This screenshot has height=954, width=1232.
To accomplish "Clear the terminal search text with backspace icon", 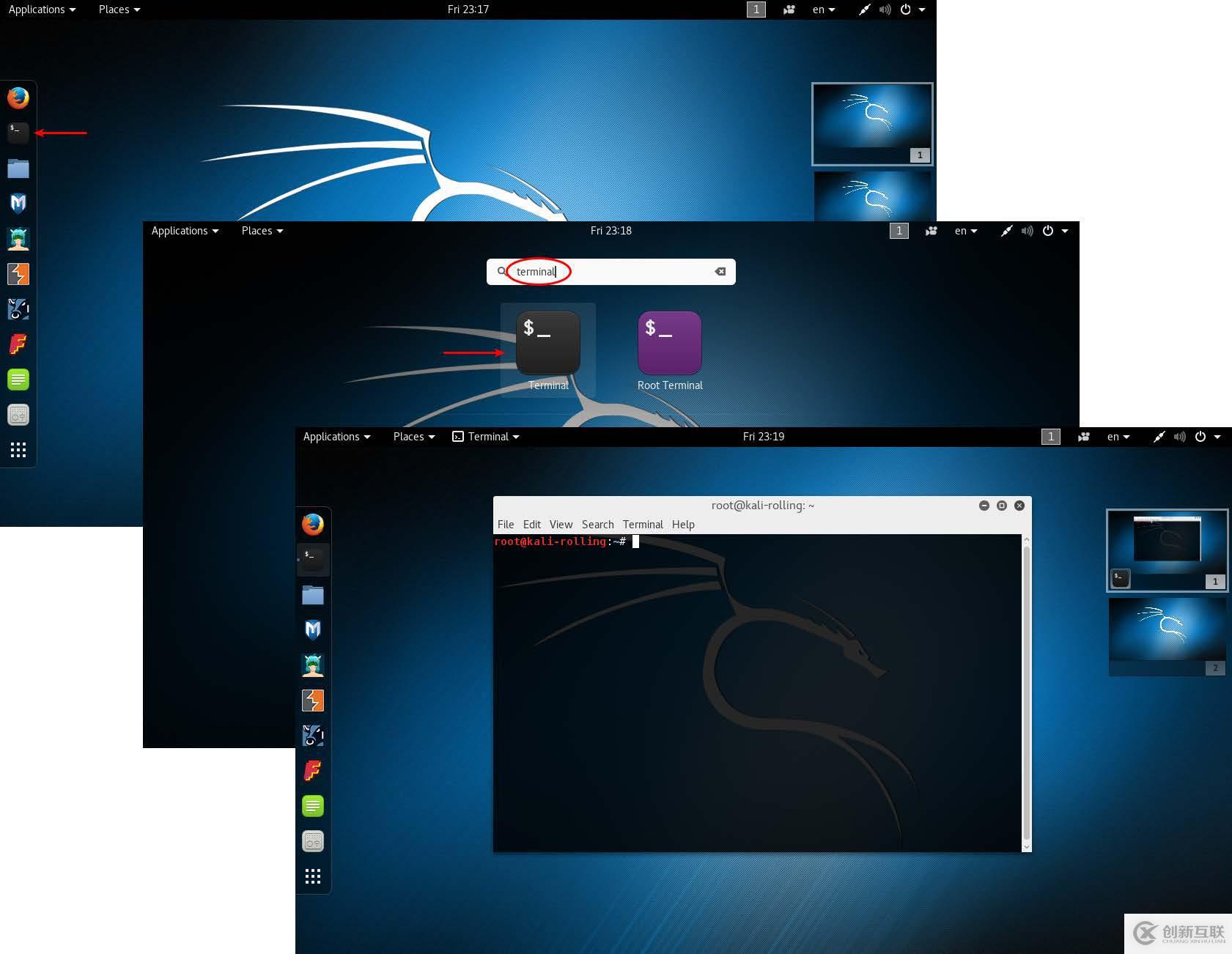I will pos(720,271).
